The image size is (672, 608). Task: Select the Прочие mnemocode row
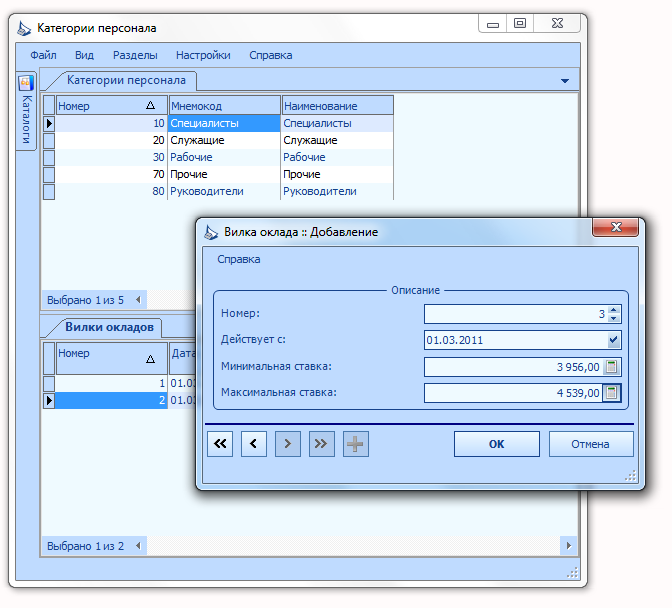click(224, 174)
